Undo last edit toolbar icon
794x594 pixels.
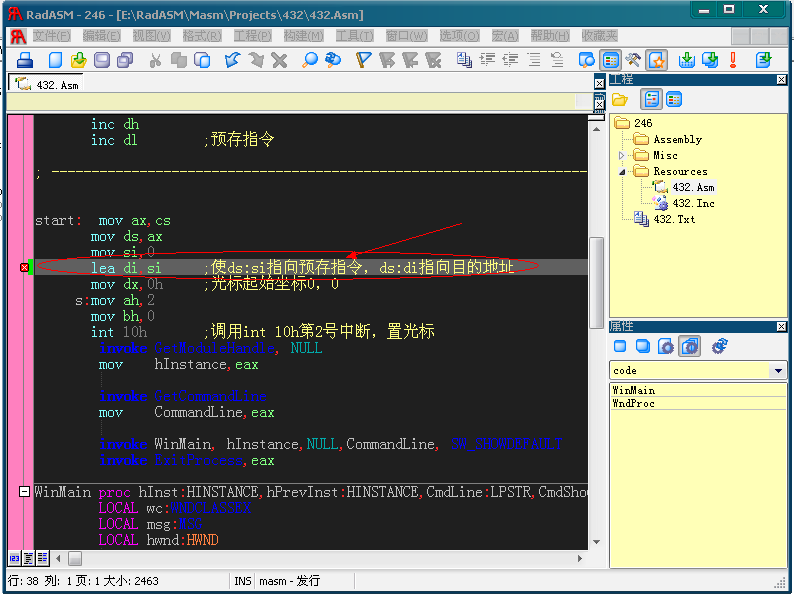tap(232, 60)
